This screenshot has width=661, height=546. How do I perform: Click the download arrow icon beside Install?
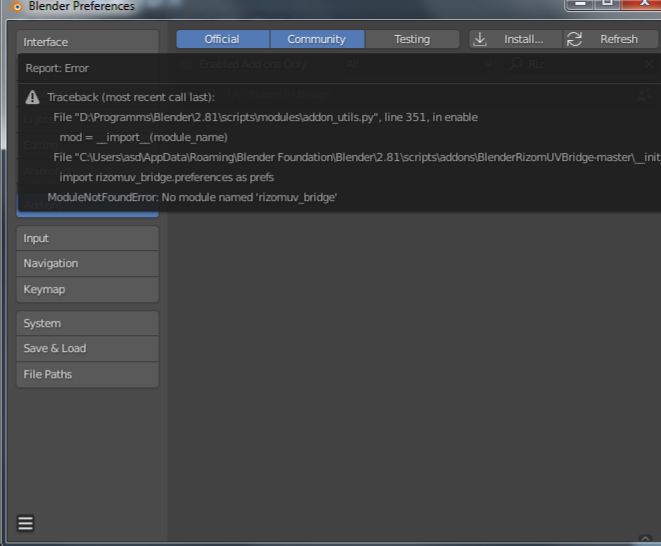point(480,39)
